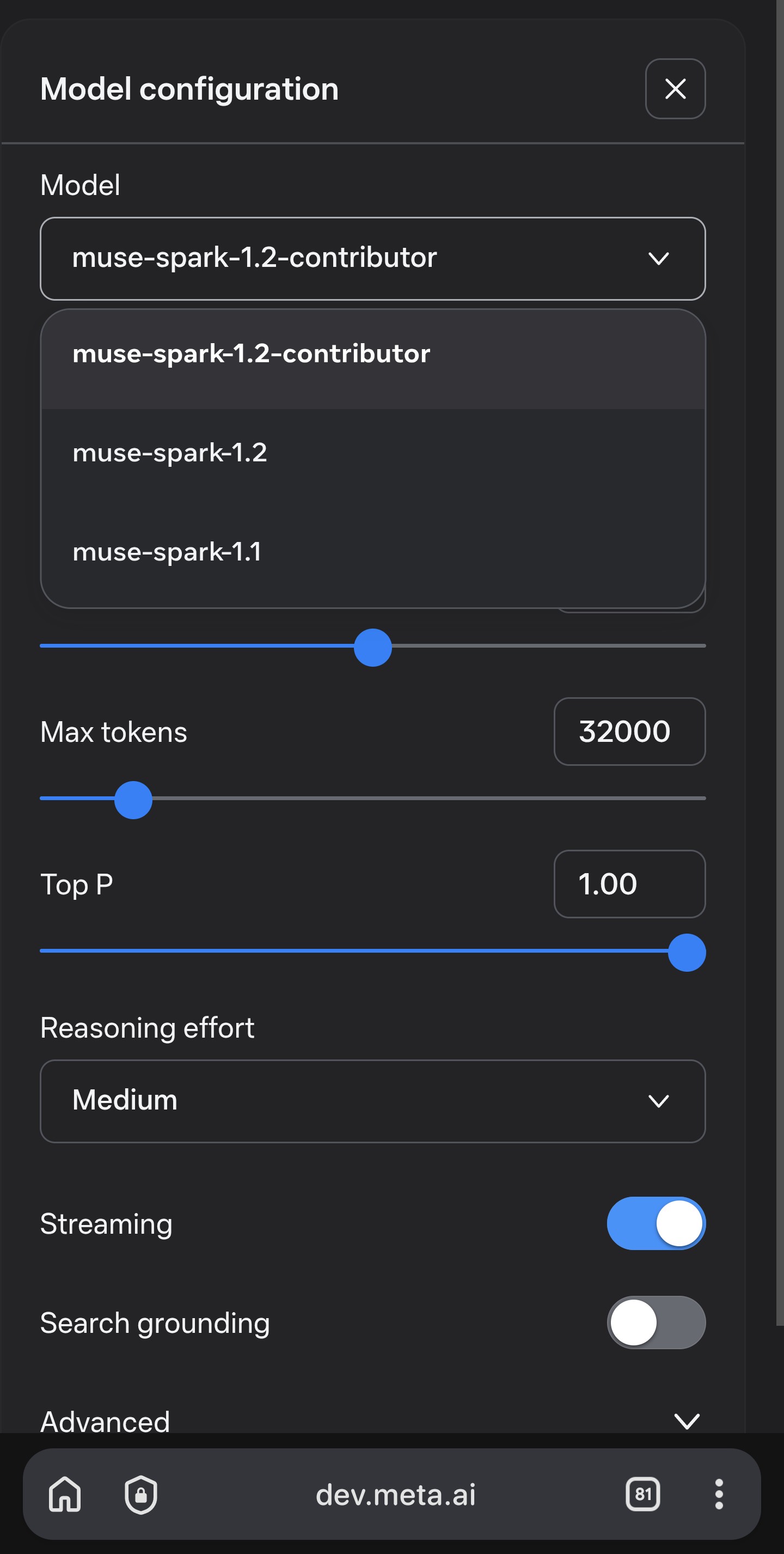Click the Top P 1.00 value field
This screenshot has height=1554, width=784.
tap(629, 884)
